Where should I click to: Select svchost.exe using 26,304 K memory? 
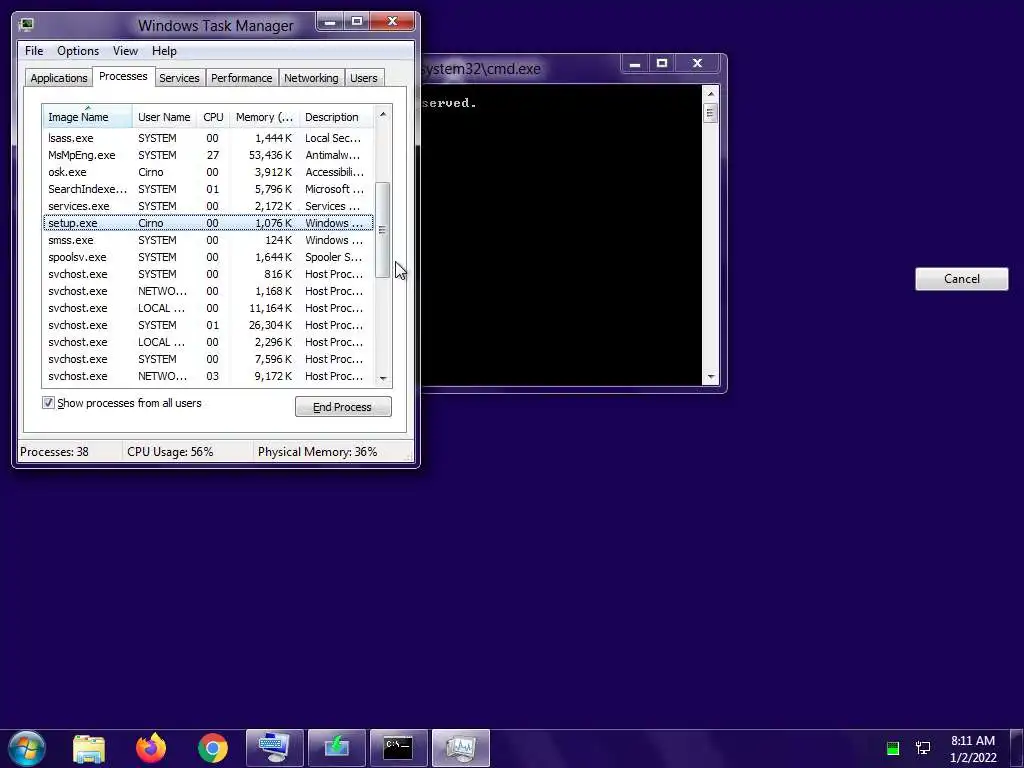(x=208, y=325)
